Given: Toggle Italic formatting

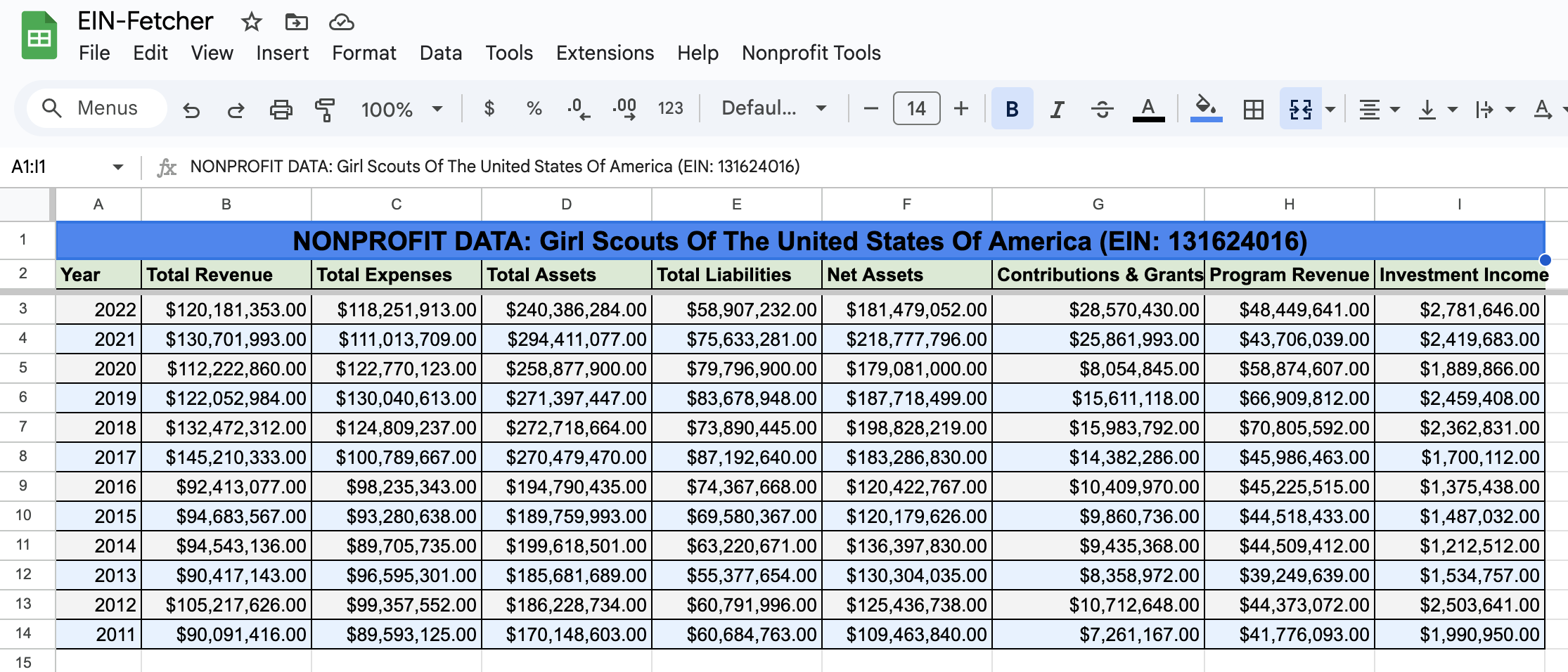Looking at the screenshot, I should pyautogui.click(x=1056, y=109).
